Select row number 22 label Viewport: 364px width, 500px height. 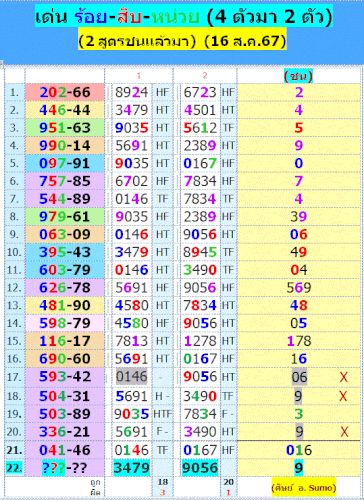[14, 468]
